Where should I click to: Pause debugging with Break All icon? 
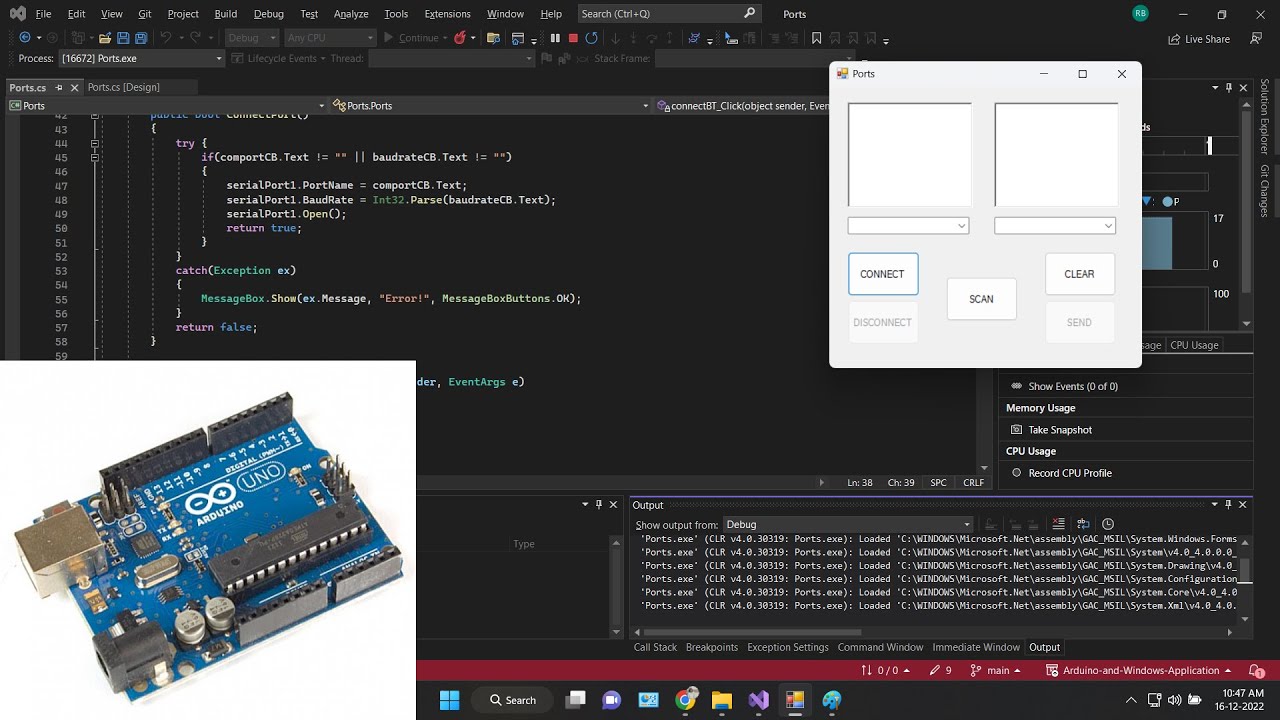tap(555, 38)
